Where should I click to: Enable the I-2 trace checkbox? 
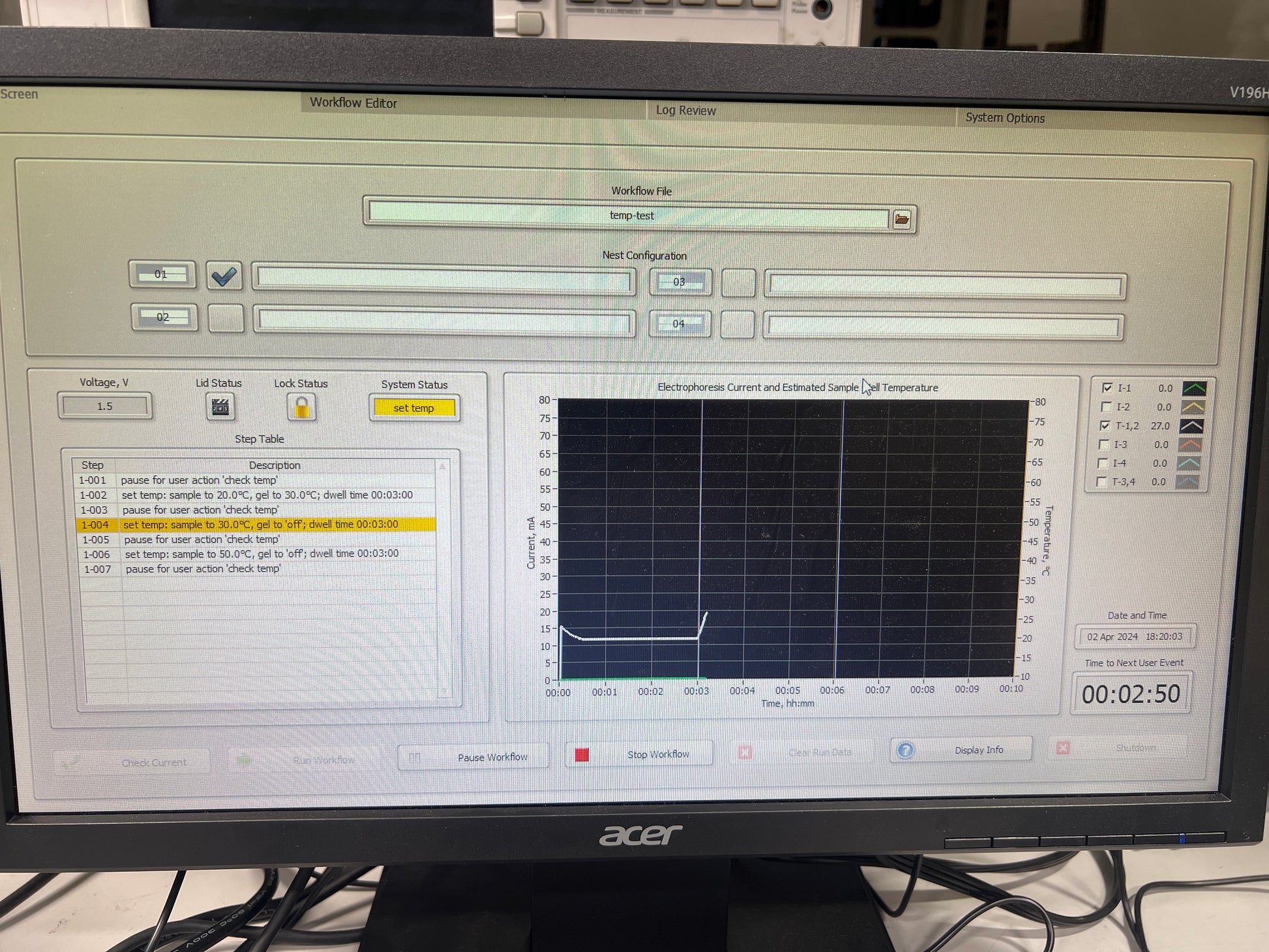[1105, 407]
